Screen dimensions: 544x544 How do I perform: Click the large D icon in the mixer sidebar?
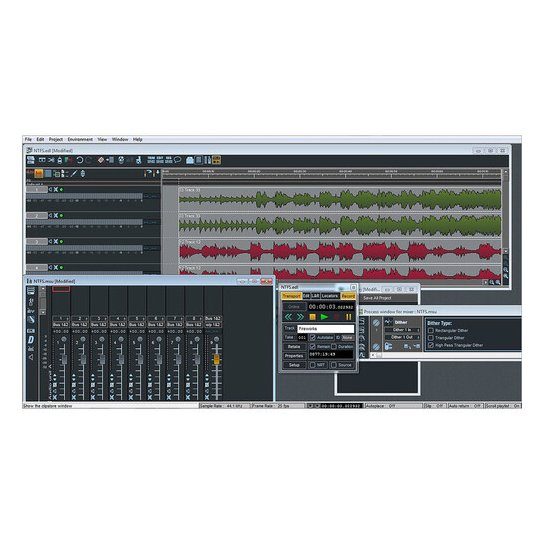(31, 340)
